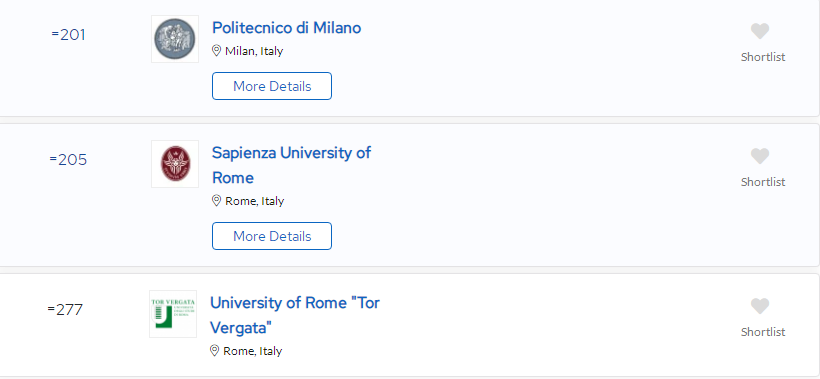View More Details for Politecnico di Milano
This screenshot has width=820, height=379.
tap(272, 86)
